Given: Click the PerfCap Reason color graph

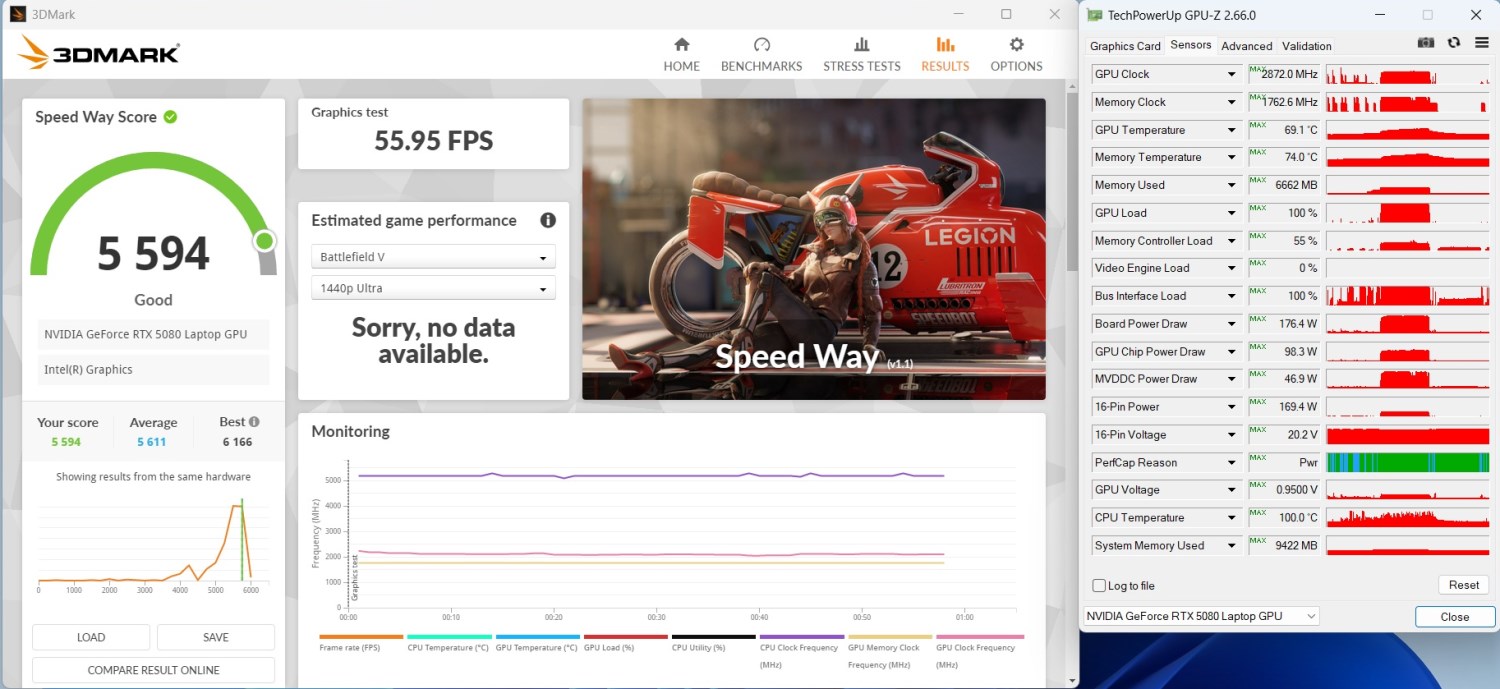Looking at the screenshot, I should (x=1407, y=463).
